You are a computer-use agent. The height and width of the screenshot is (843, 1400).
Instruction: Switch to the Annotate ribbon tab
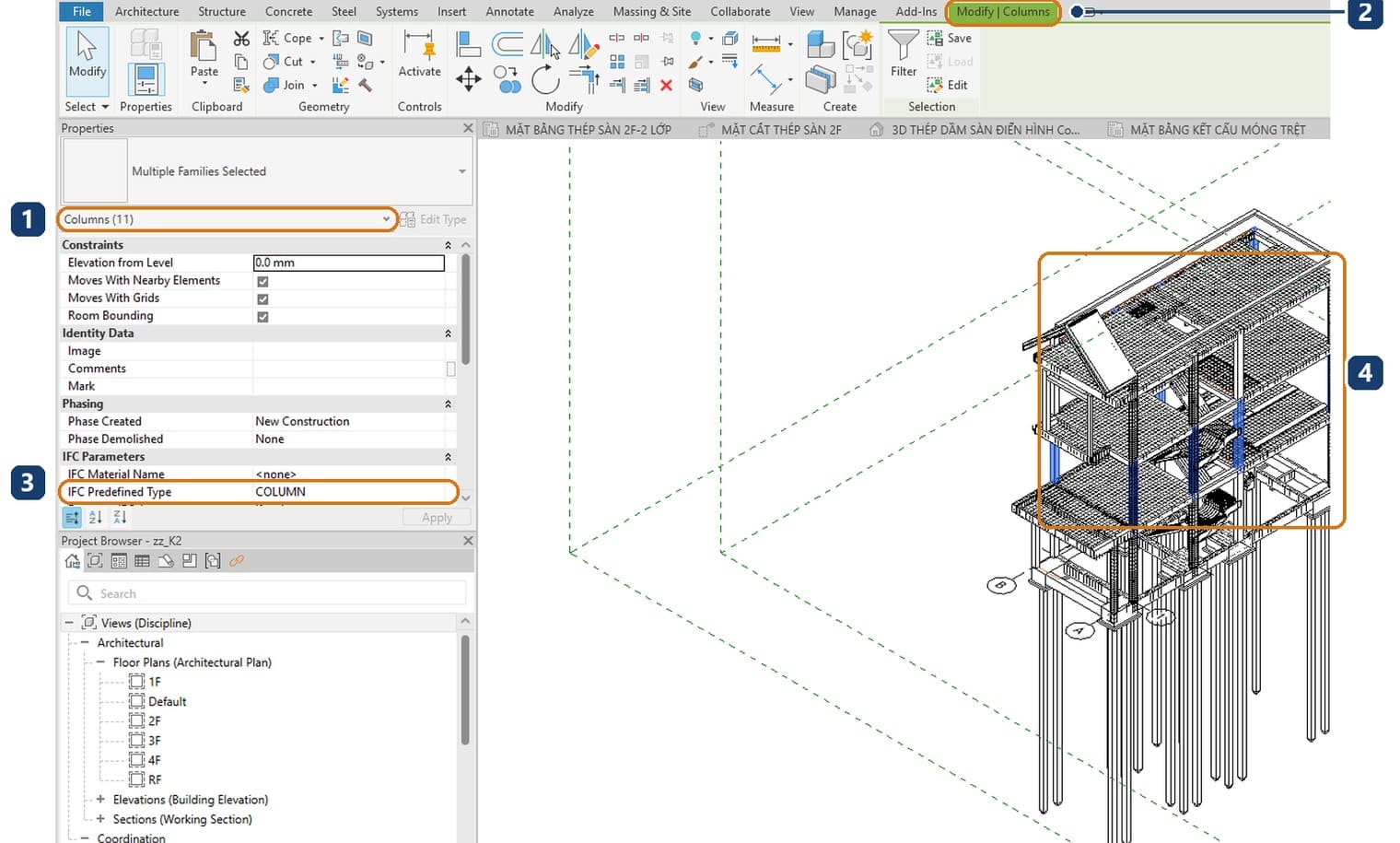click(509, 11)
